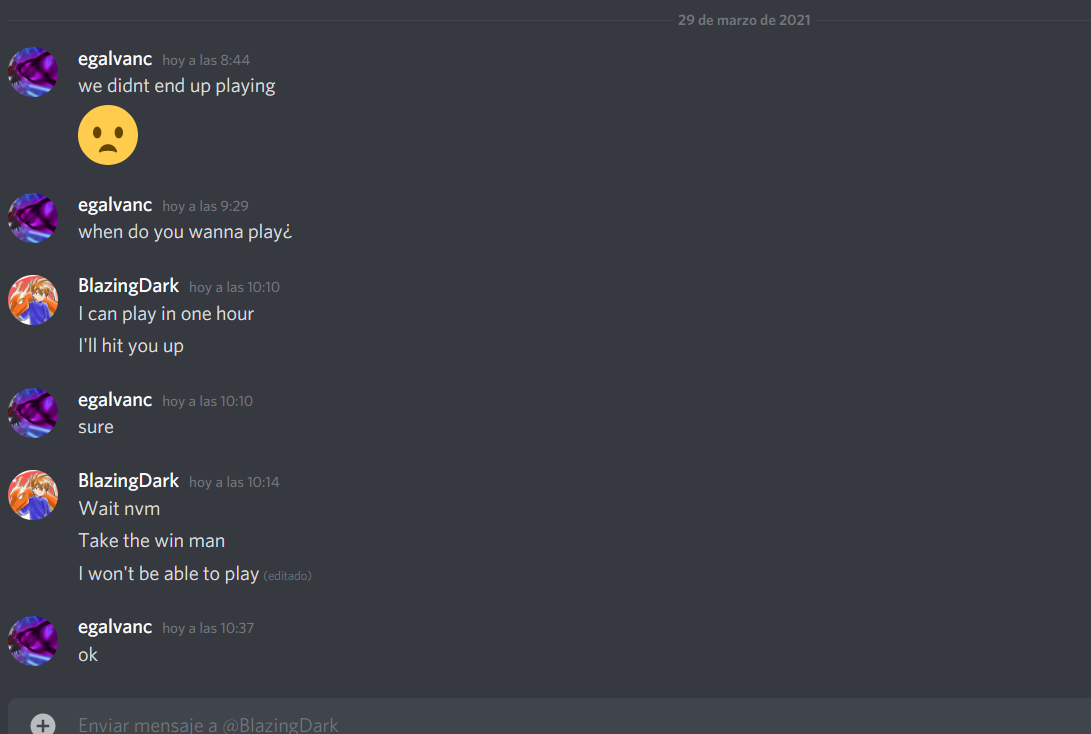Open egalvanc's avatar on the 9:29 message
The height and width of the screenshot is (734, 1091).
(x=33, y=218)
